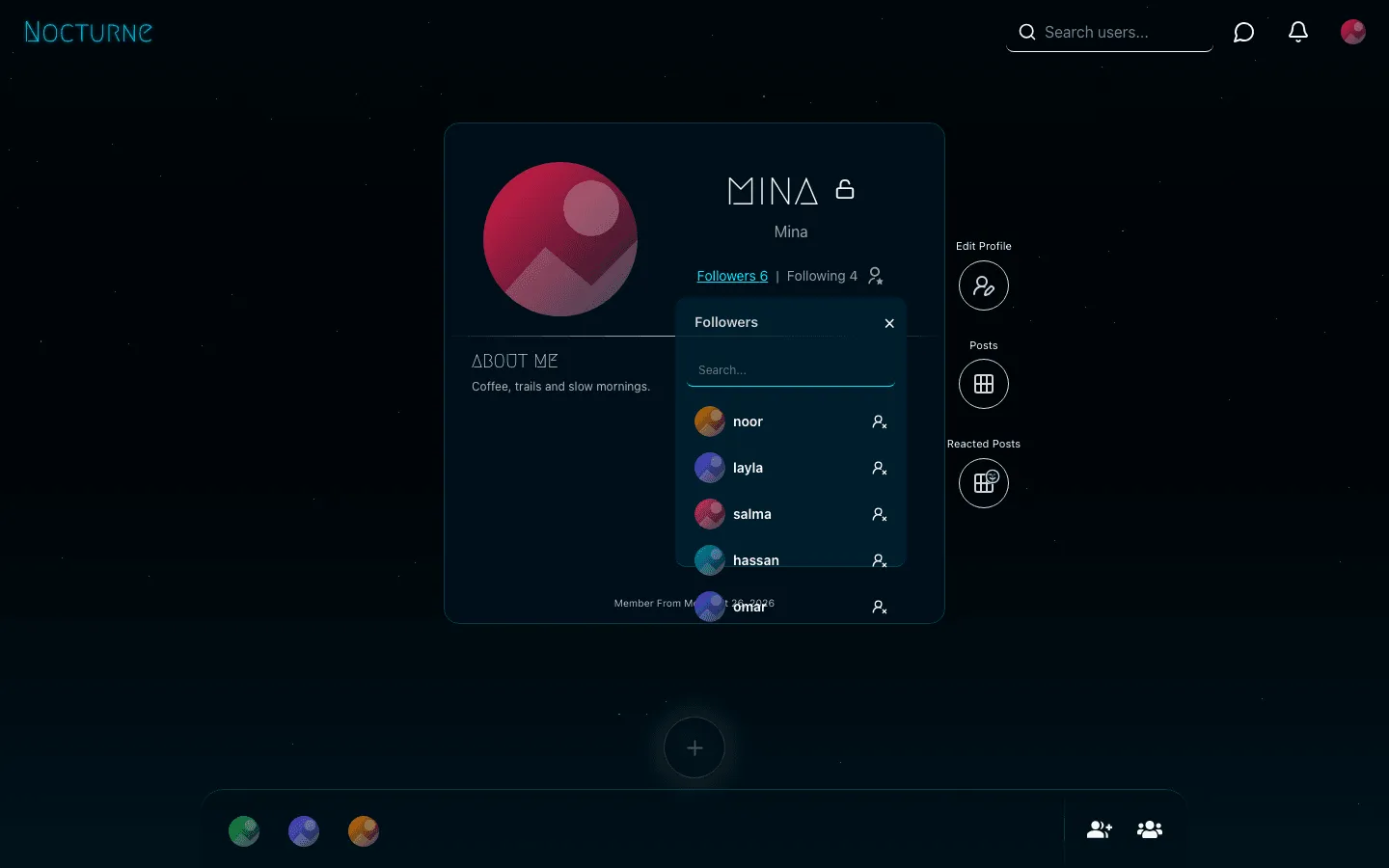The height and width of the screenshot is (868, 1389).
Task: Click the Edit Profile circle icon
Action: coord(984,285)
